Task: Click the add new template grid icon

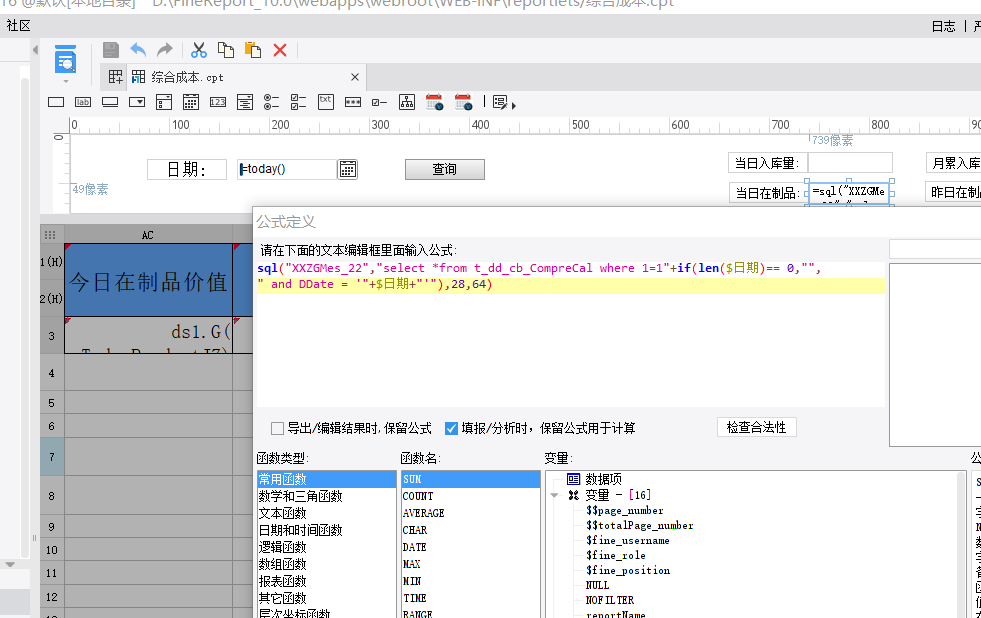Action: 116,77
